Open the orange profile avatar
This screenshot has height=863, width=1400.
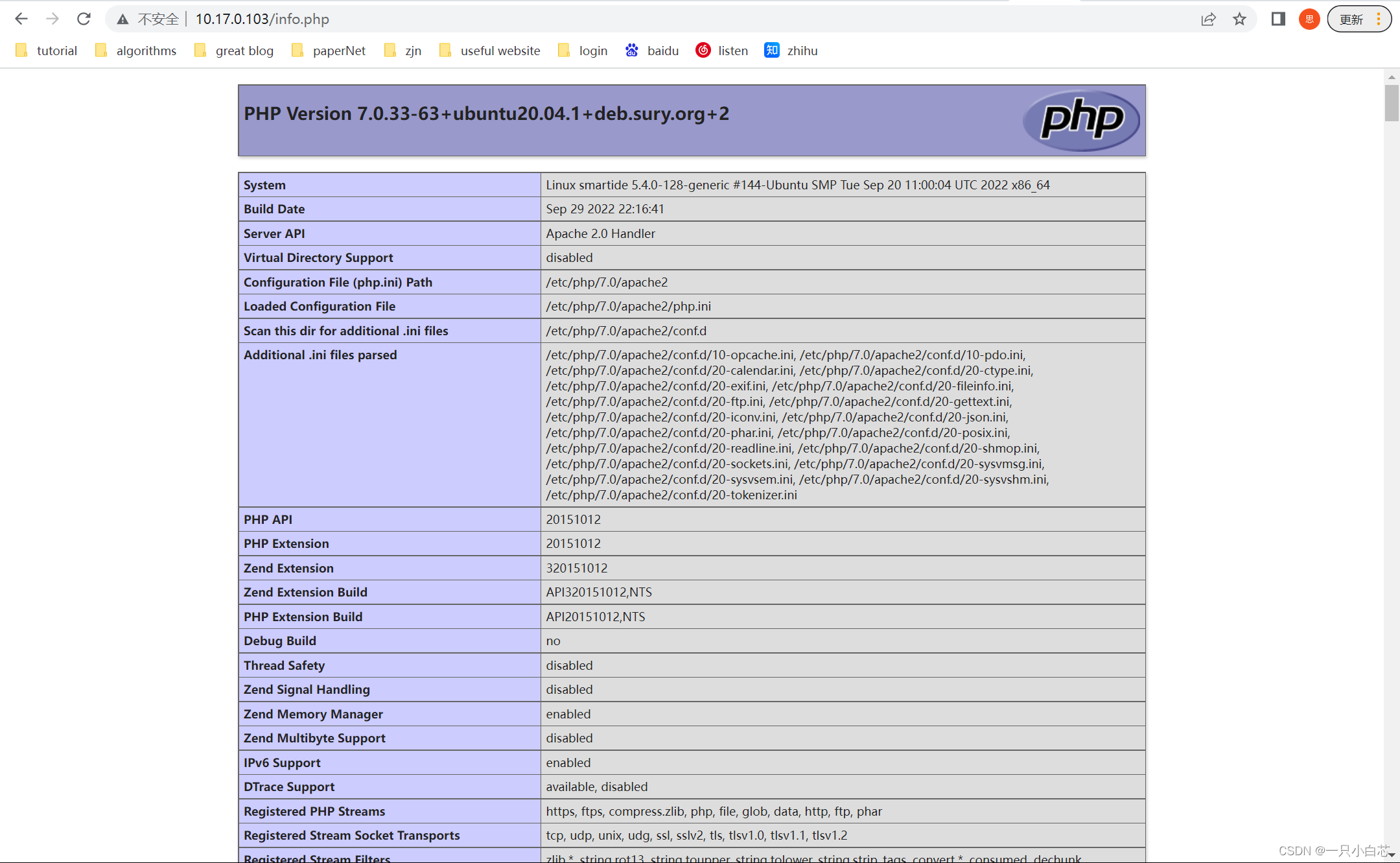[1309, 19]
